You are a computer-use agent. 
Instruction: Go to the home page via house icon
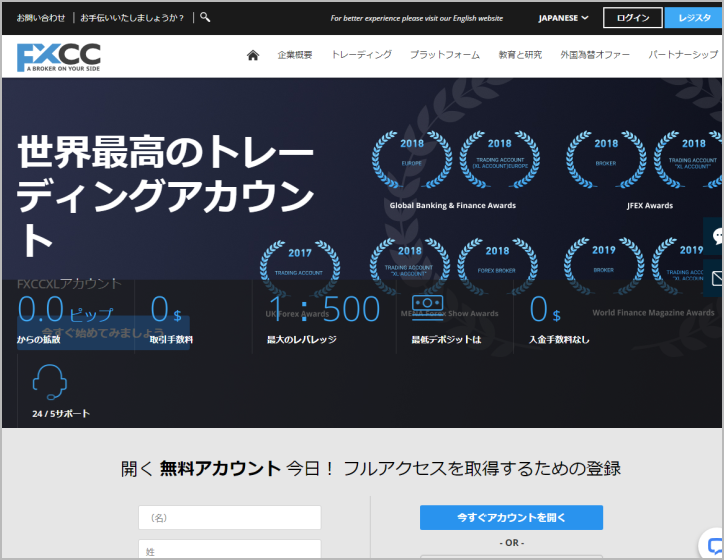pos(253,55)
